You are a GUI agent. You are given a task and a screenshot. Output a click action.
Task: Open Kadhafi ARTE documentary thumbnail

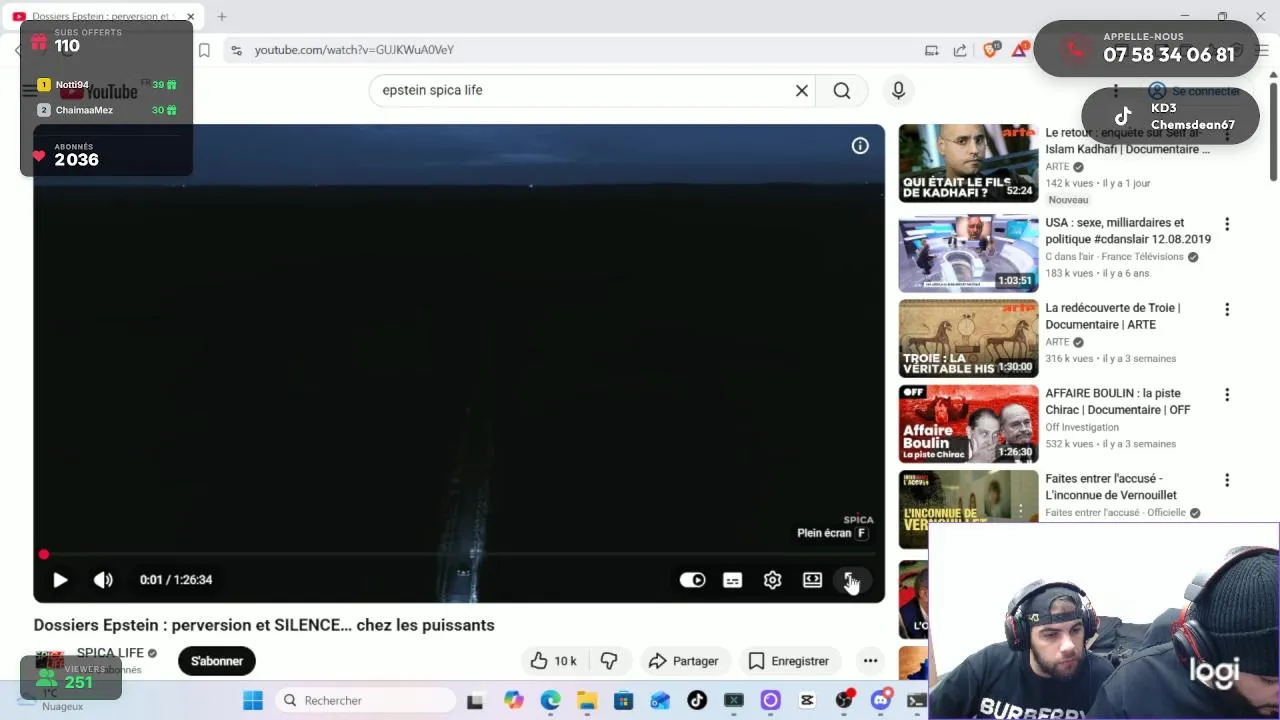[x=968, y=163]
